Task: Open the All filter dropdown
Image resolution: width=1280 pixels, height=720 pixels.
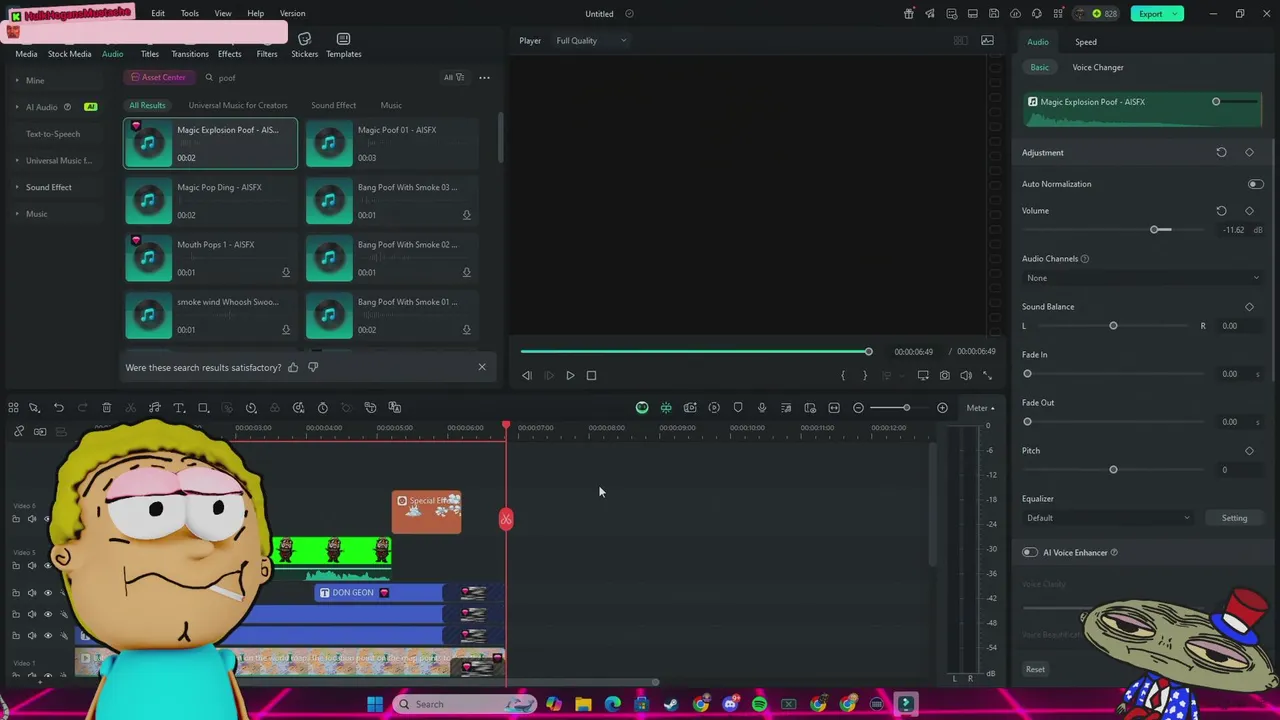Action: point(455,77)
